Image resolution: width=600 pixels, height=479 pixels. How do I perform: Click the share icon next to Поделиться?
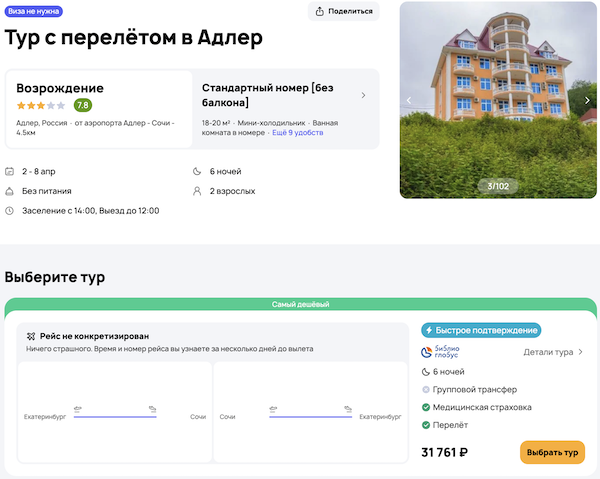320,12
